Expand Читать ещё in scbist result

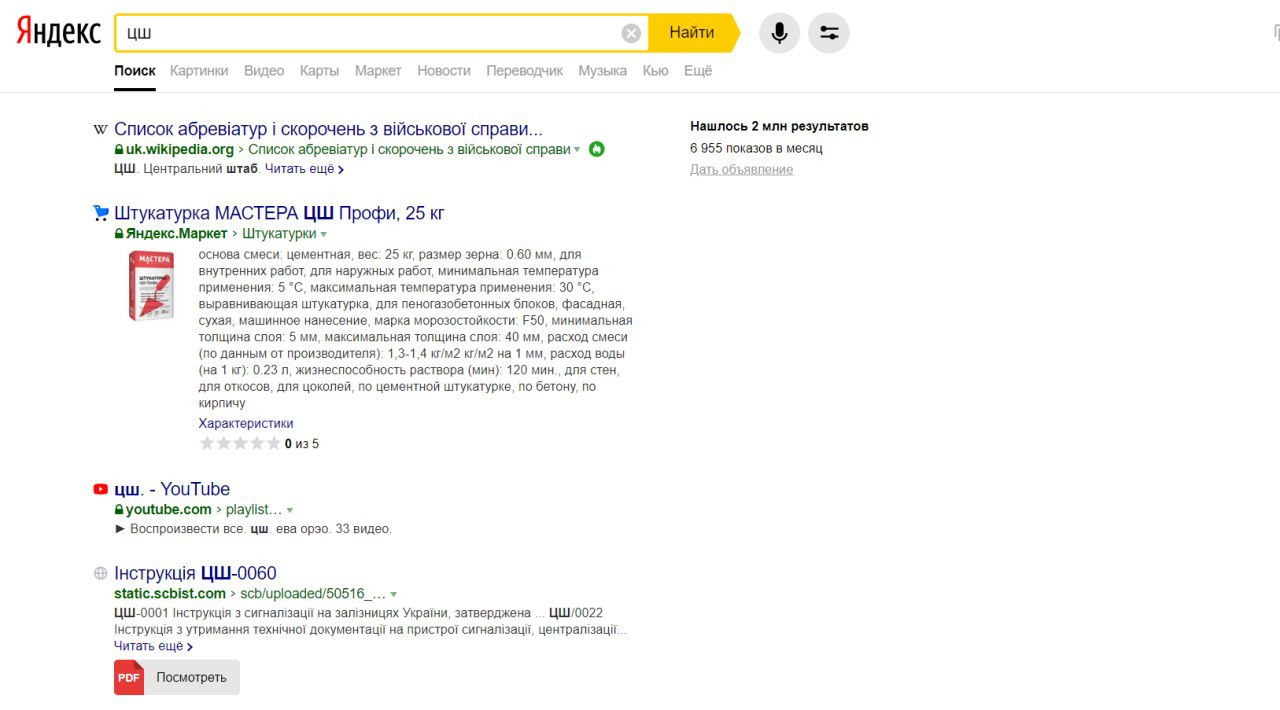pos(154,646)
